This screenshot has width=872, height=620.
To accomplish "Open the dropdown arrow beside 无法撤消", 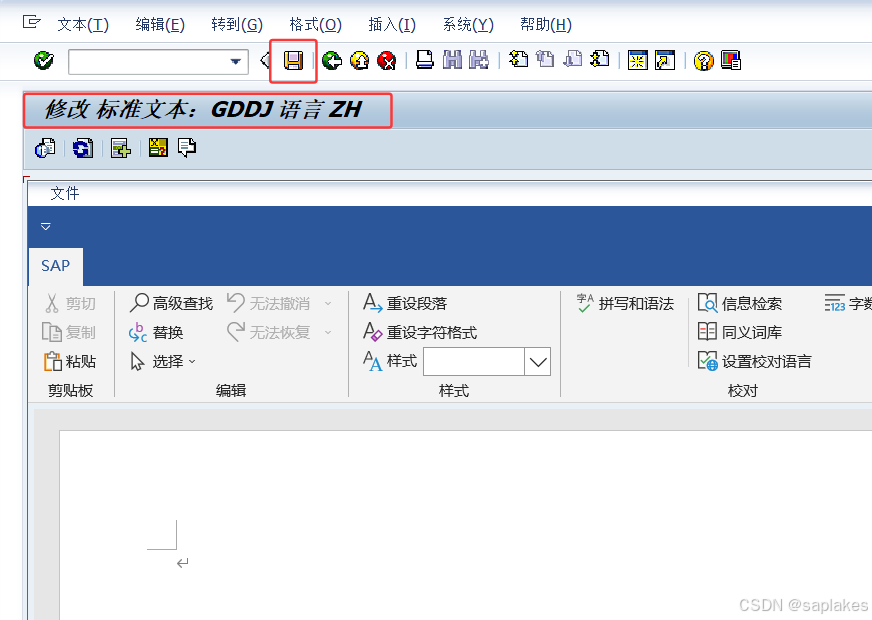I will [x=328, y=304].
